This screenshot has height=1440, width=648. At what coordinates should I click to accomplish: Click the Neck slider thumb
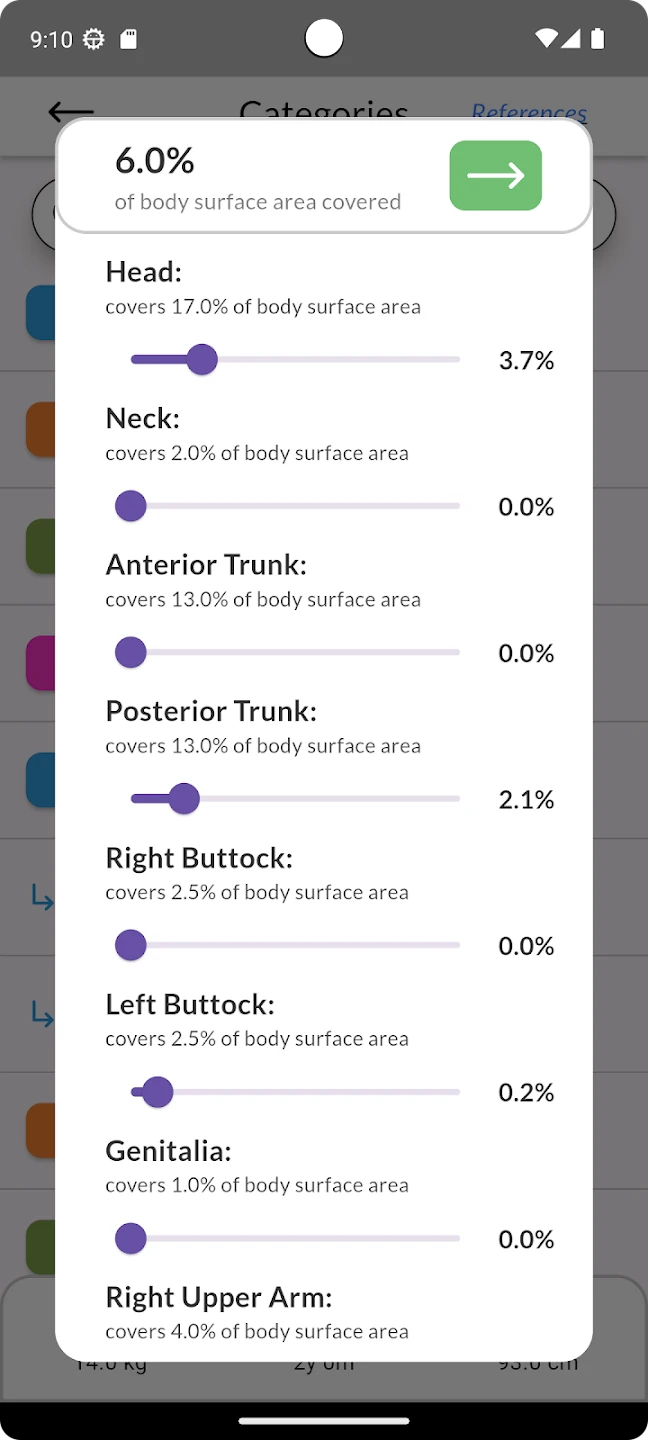click(131, 506)
